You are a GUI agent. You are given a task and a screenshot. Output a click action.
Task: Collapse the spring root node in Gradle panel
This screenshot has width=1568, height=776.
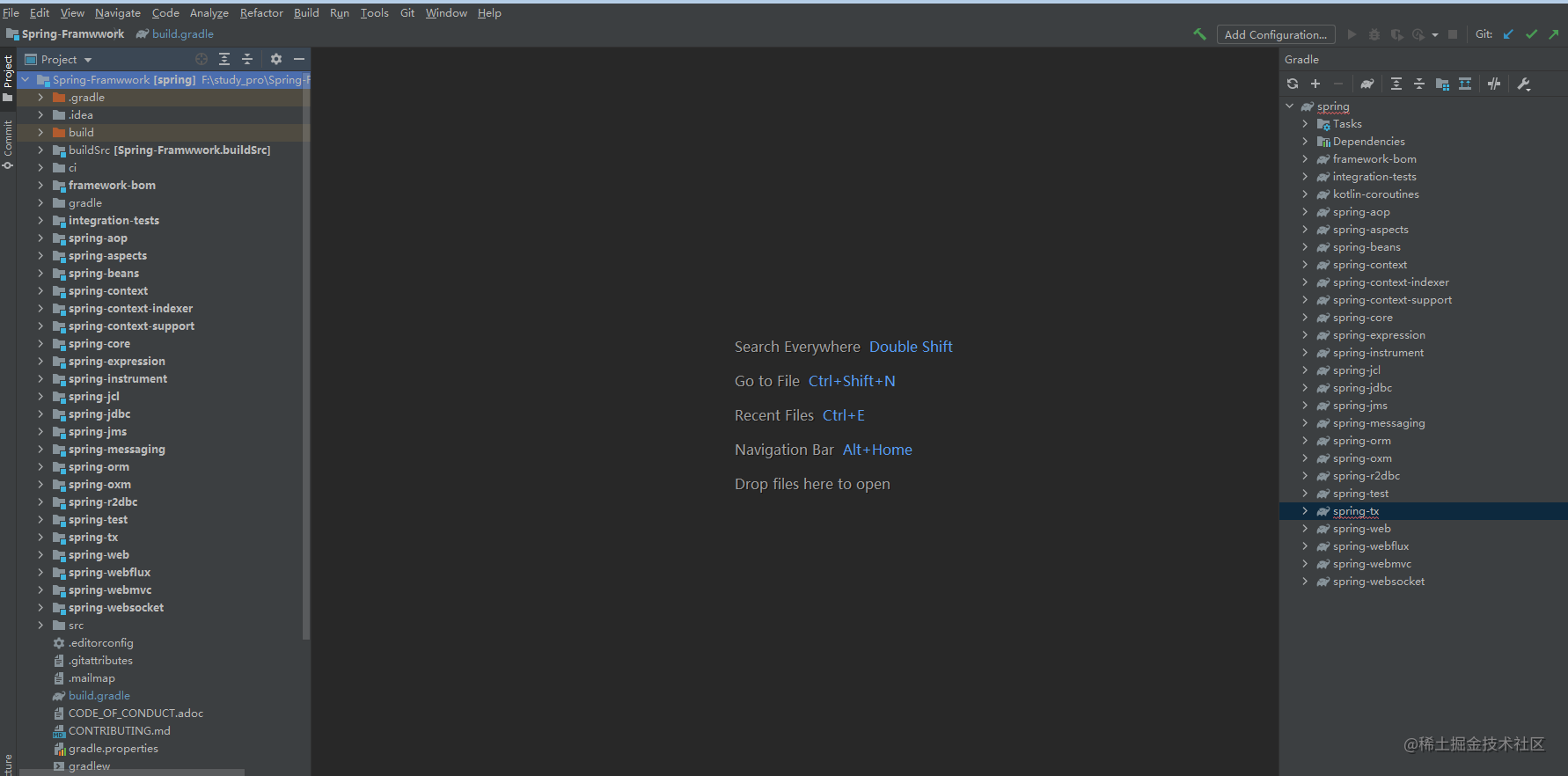coord(1290,106)
